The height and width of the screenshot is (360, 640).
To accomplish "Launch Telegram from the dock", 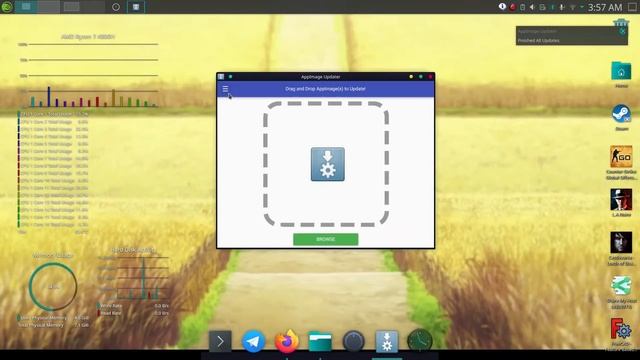I will 253,341.
